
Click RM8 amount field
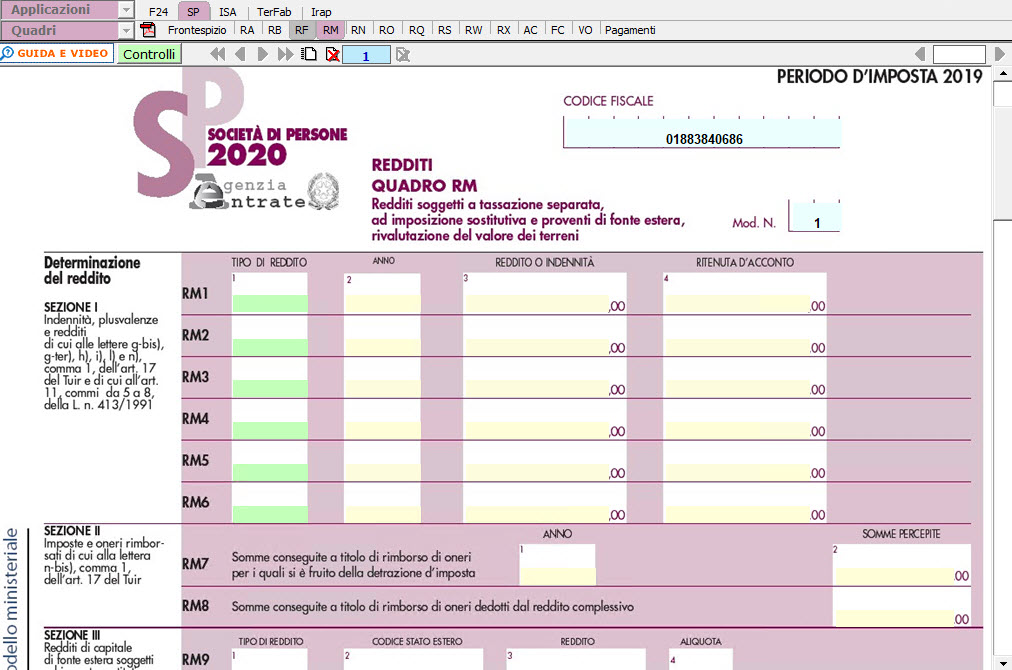point(895,618)
